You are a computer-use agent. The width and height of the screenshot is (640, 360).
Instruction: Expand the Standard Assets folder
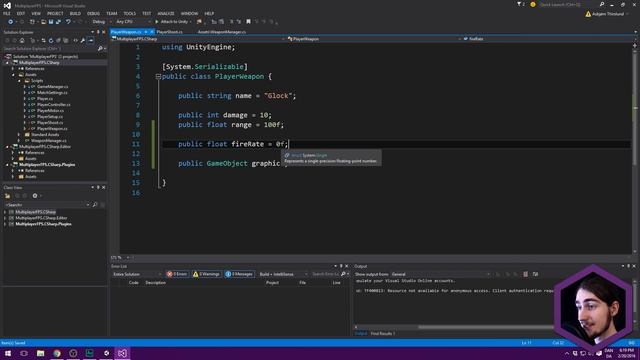(x=19, y=134)
